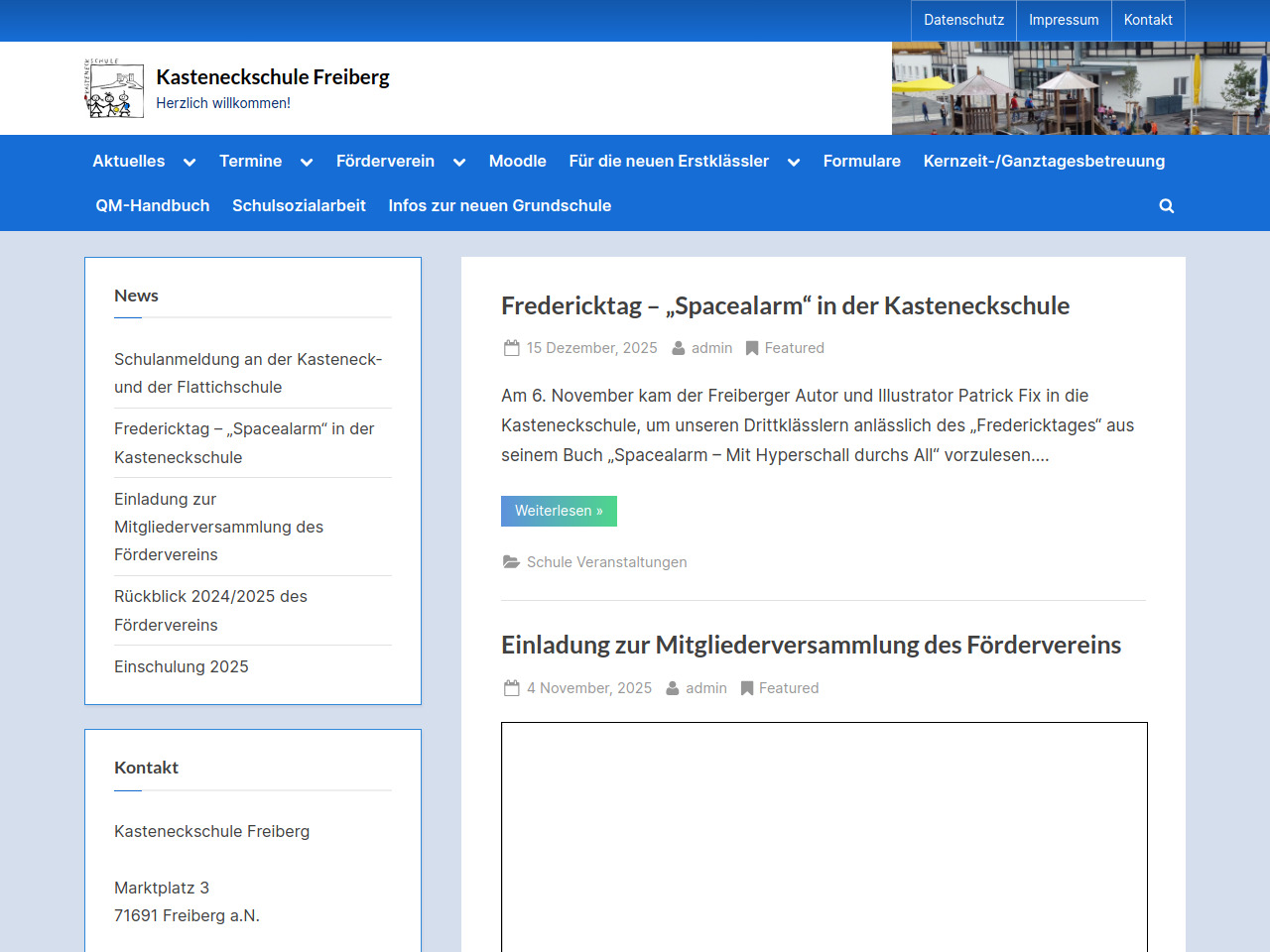Open the Förderverein dropdown arrow

pyautogui.click(x=459, y=162)
